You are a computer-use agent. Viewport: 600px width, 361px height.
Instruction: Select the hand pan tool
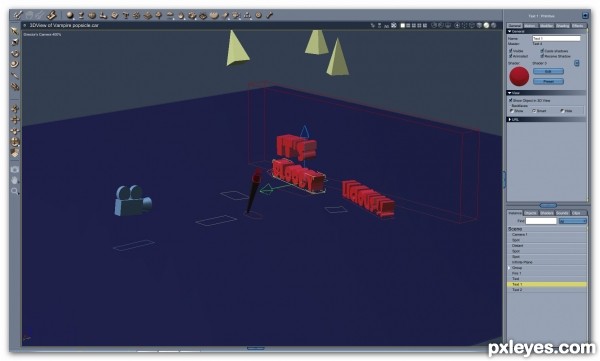[x=15, y=180]
